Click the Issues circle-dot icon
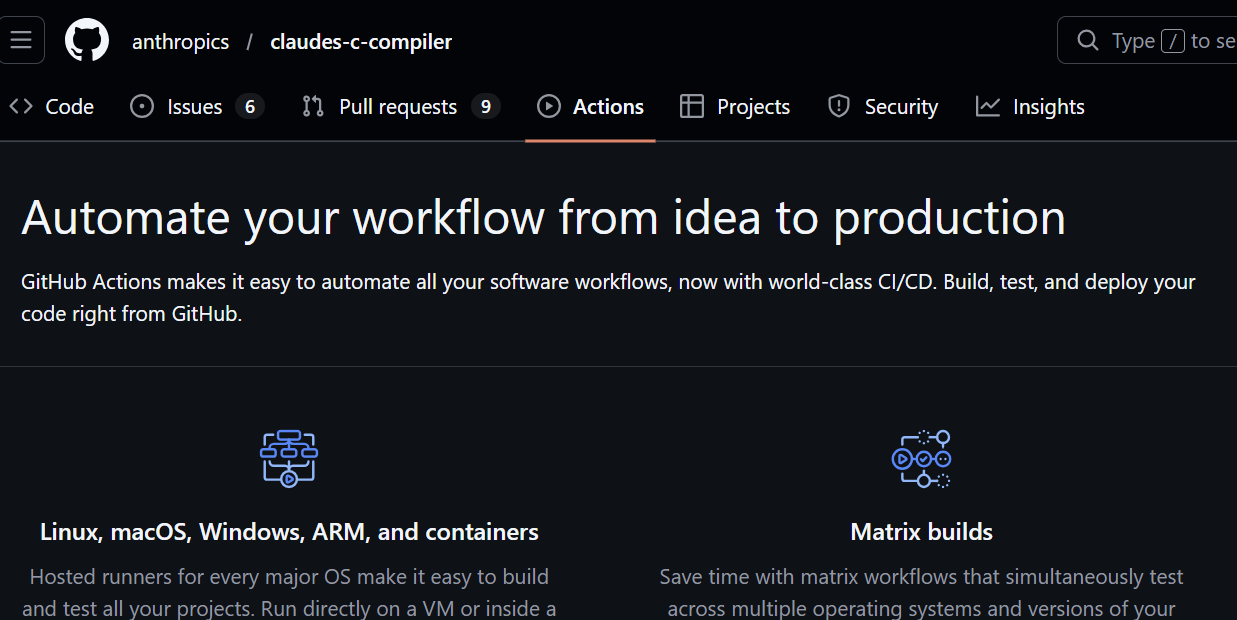The image size is (1237, 620). click(x=142, y=107)
